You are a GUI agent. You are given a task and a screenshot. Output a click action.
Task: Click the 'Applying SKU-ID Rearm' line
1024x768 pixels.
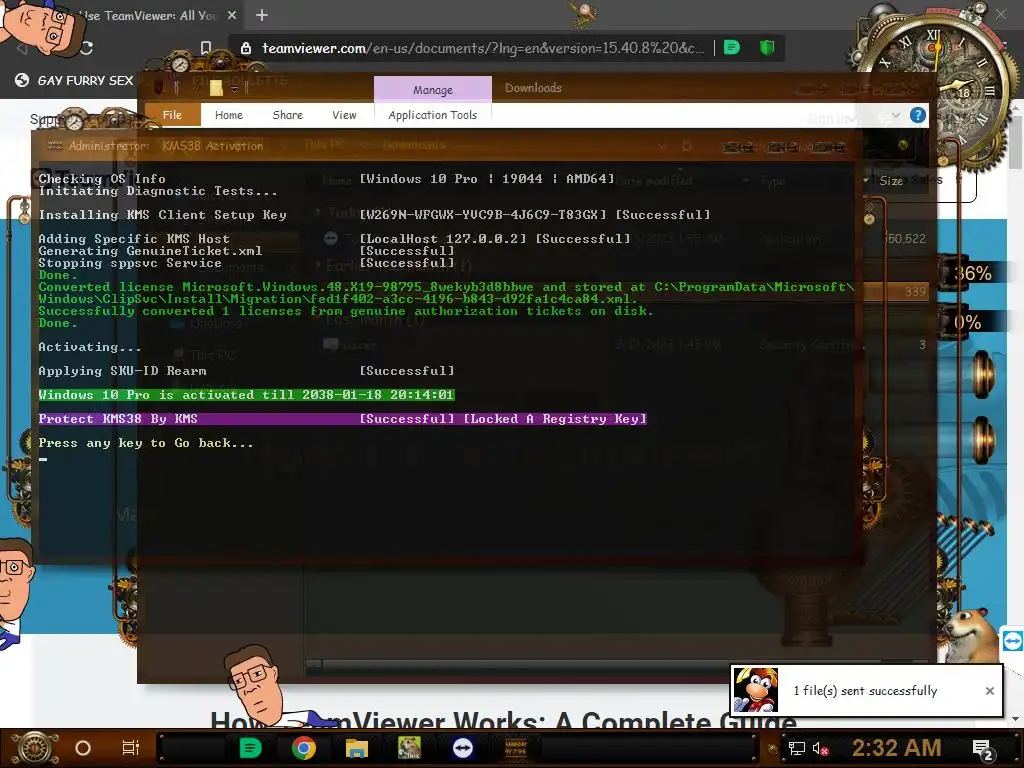coord(246,371)
